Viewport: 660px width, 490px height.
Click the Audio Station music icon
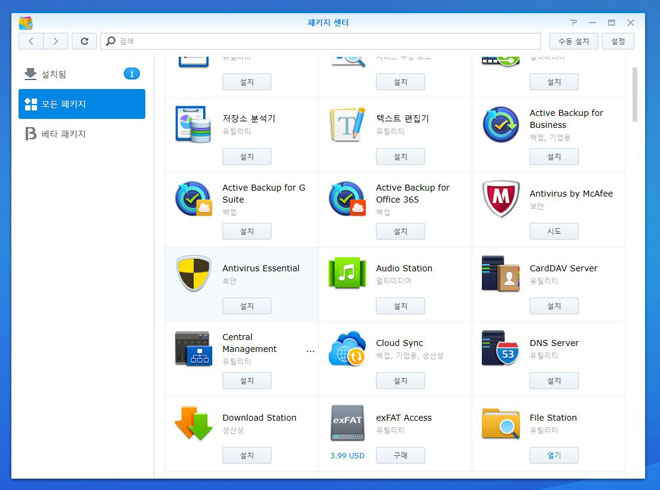tap(347, 273)
